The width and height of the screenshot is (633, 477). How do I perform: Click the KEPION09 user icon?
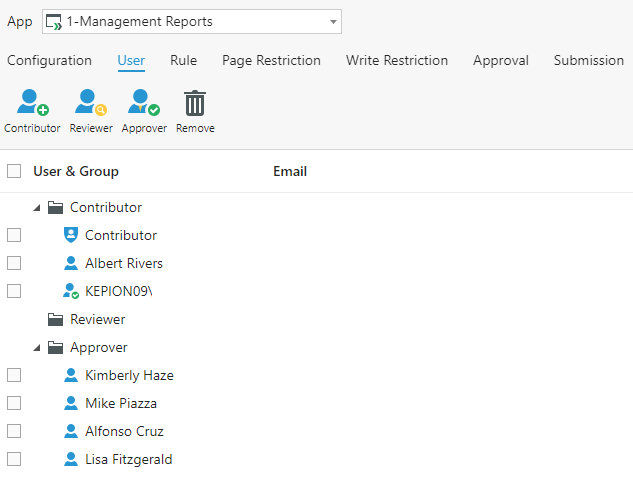[71, 291]
